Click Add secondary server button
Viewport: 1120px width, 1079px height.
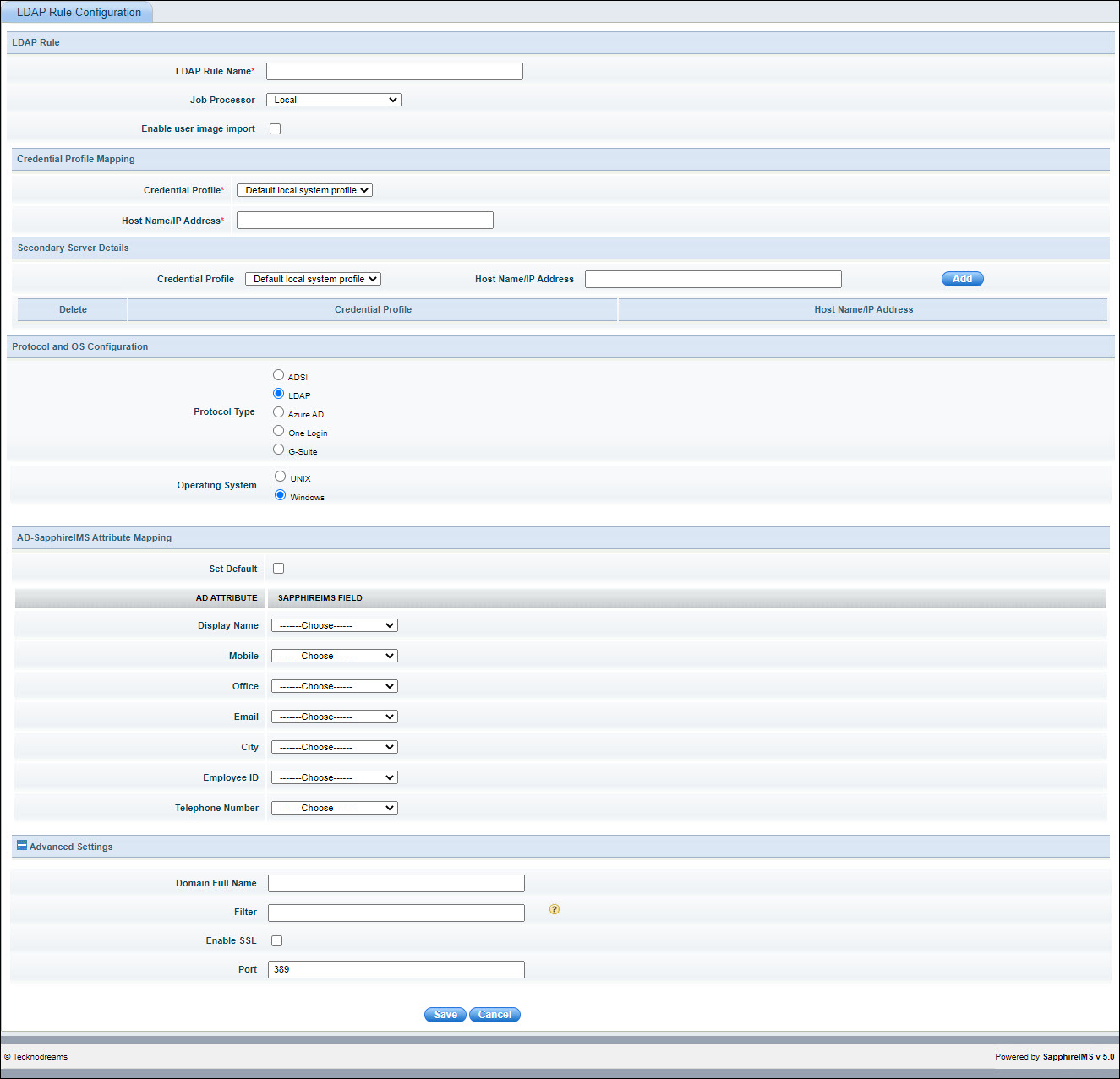962,279
